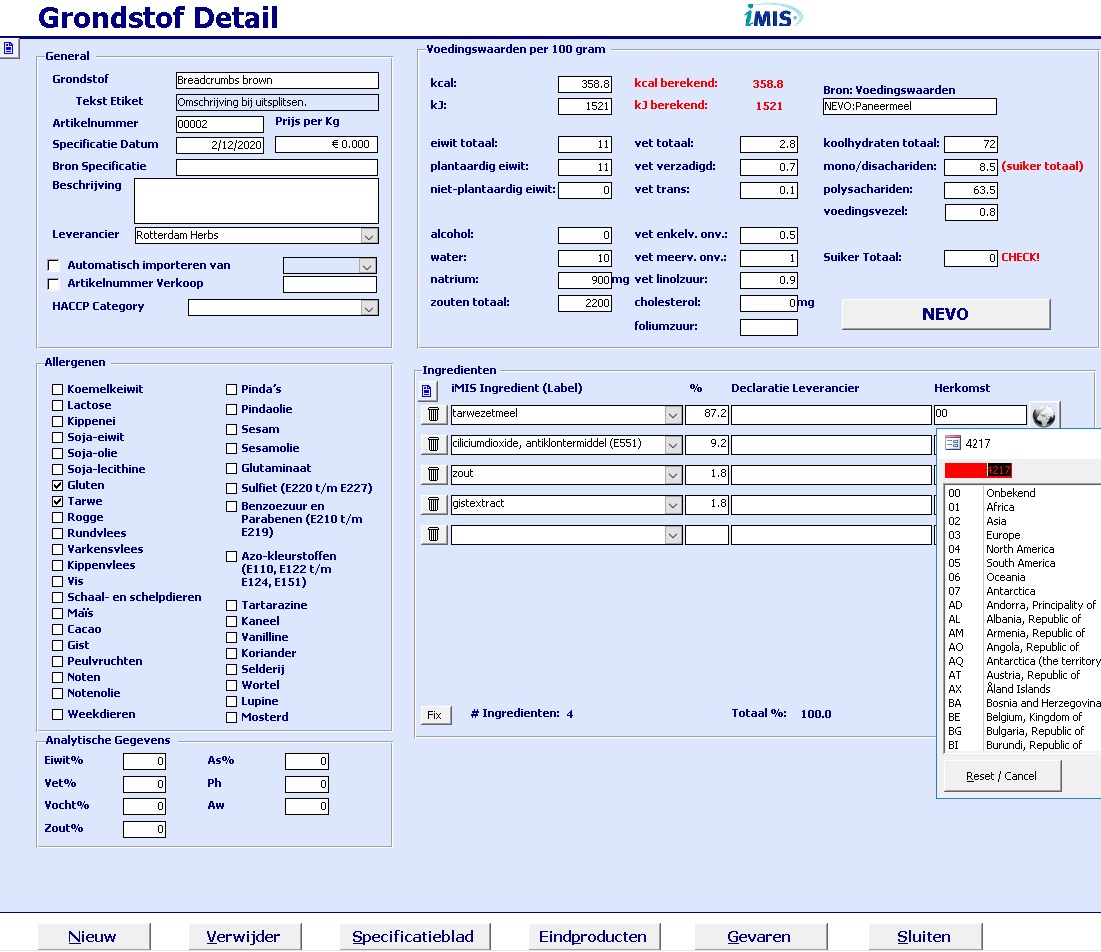The width and height of the screenshot is (1101, 952).
Task: Choose Austria, Republic of from list
Action: click(1023, 675)
